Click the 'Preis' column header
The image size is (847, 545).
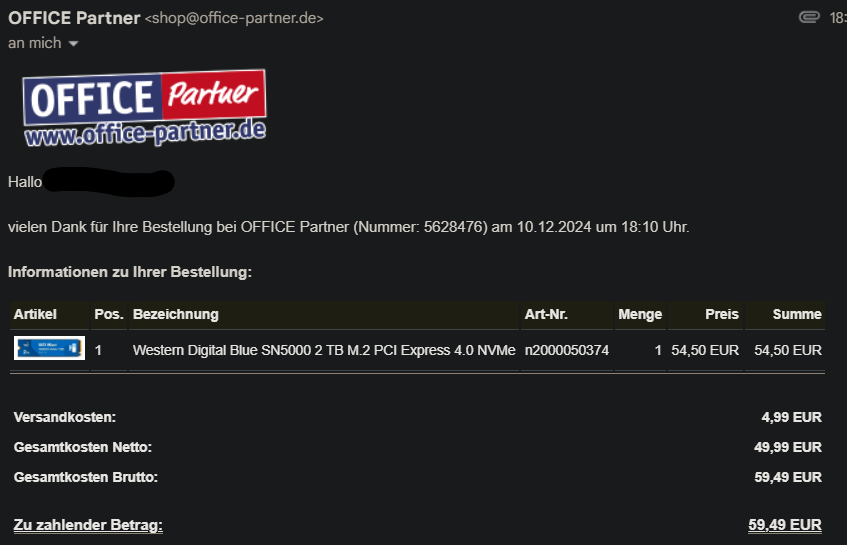(x=722, y=314)
